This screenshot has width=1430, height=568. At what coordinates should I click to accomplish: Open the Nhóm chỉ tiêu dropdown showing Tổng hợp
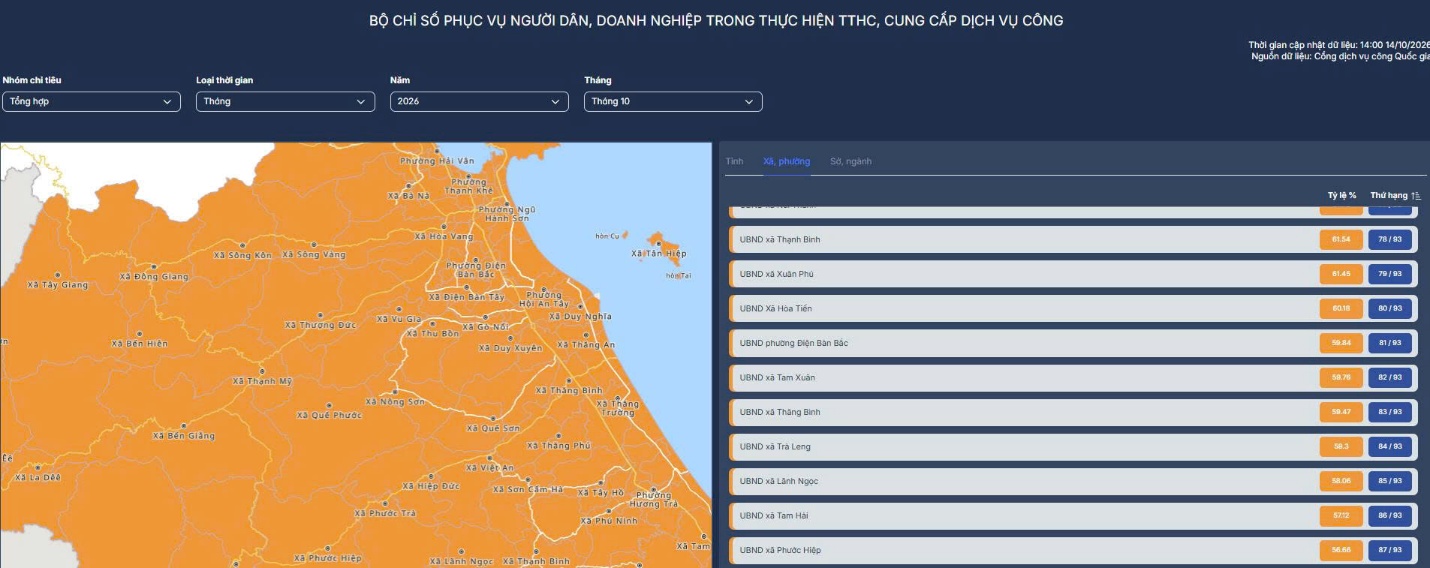(x=91, y=102)
